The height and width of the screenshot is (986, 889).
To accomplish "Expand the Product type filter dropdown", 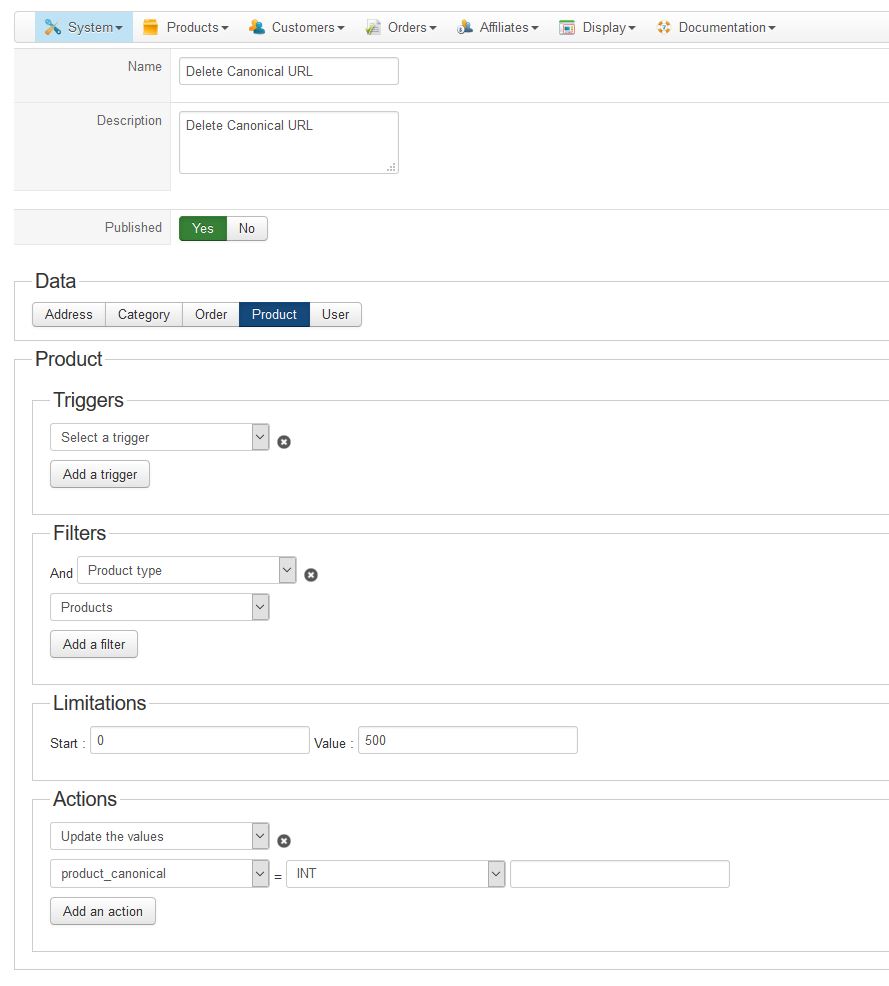I will 187,570.
